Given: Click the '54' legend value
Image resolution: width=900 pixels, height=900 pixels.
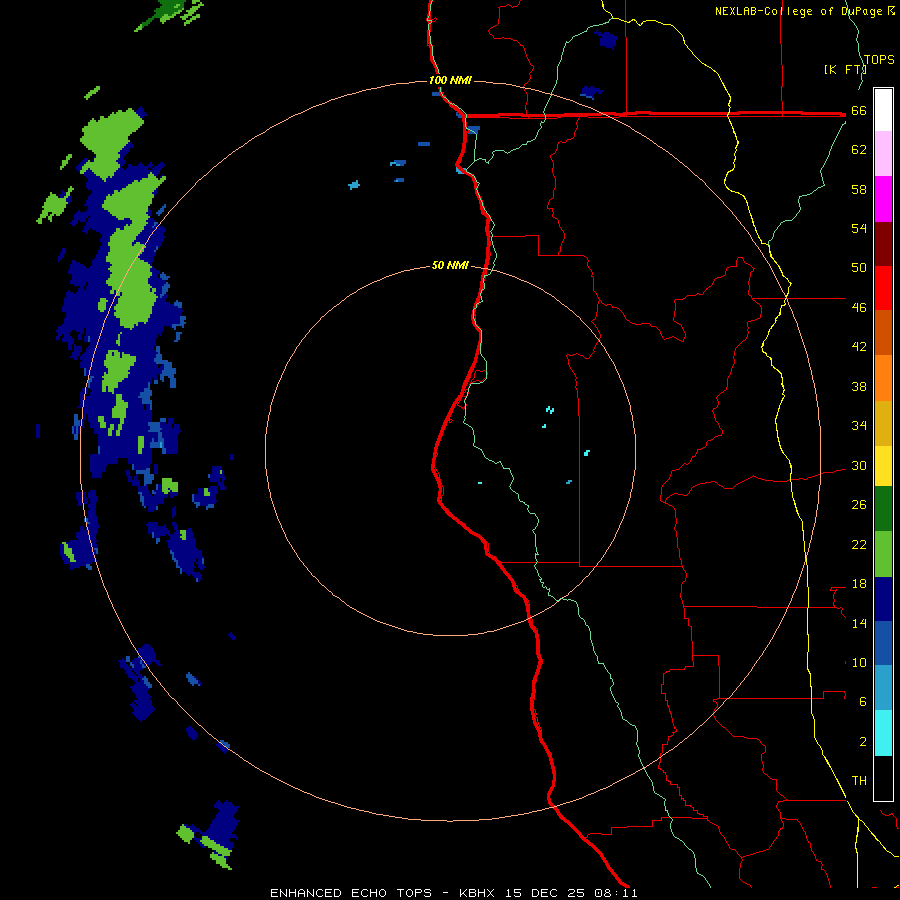Looking at the screenshot, I should pyautogui.click(x=859, y=228).
